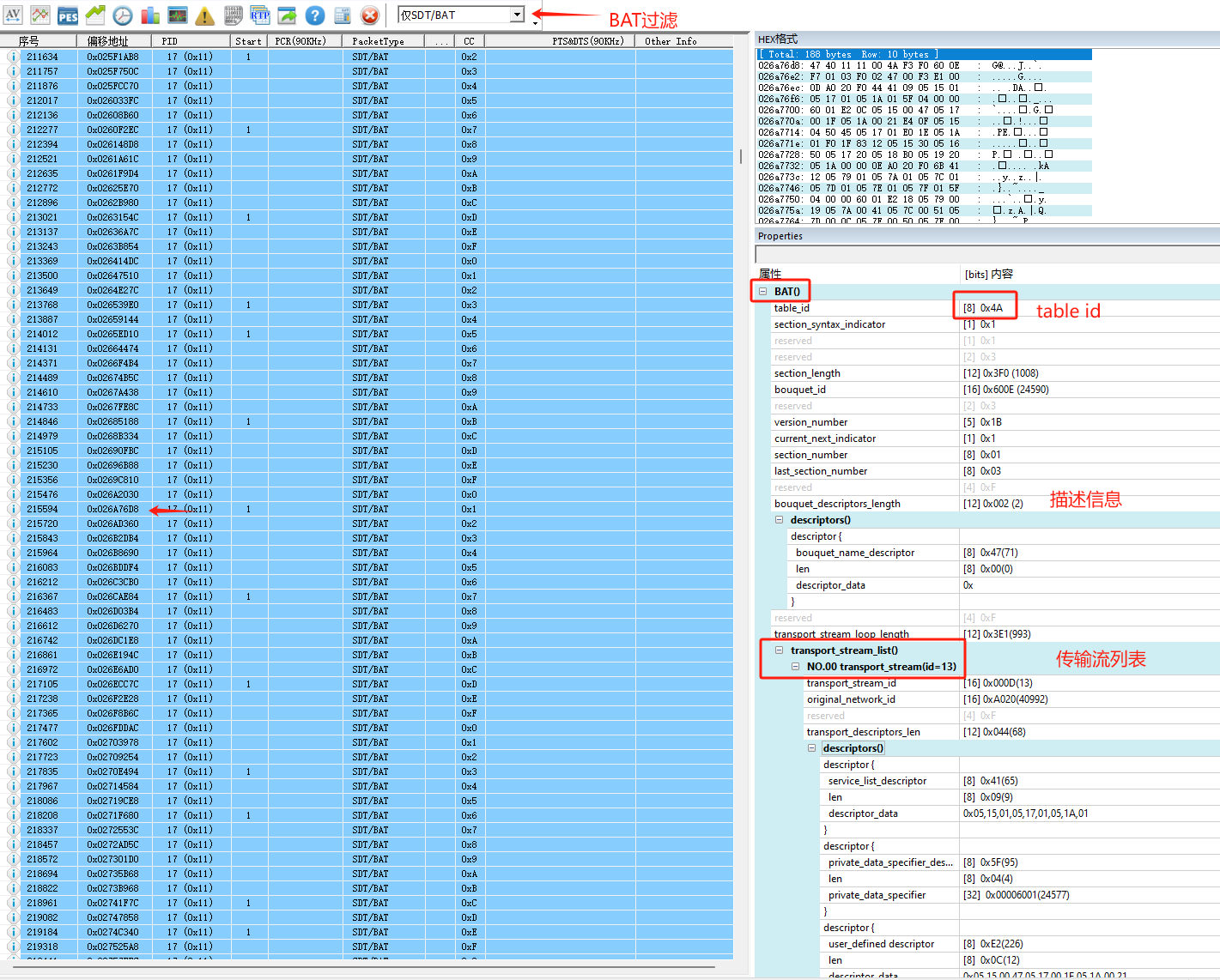Image resolution: width=1220 pixels, height=980 pixels.
Task: Click the PTS&DTS(90KHz) column header
Action: click(560, 40)
